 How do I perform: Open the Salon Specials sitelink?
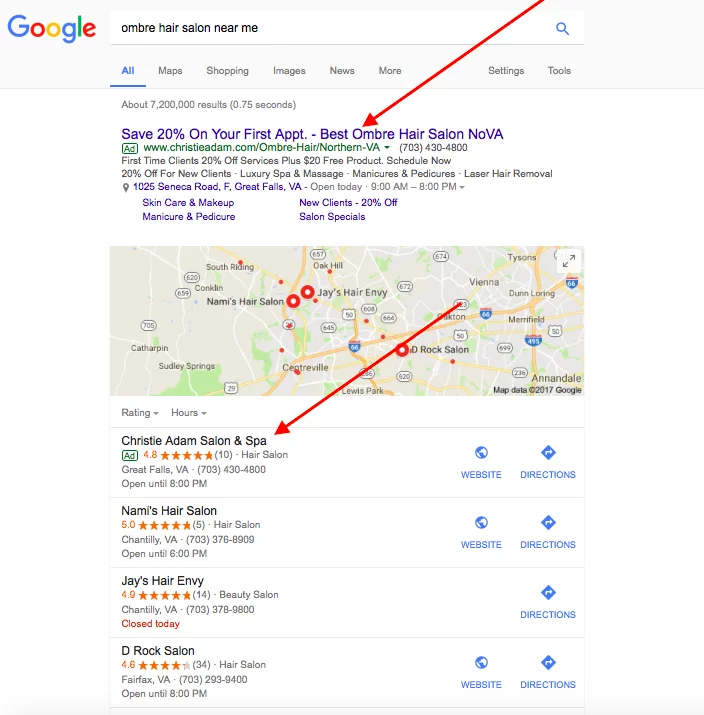point(332,217)
